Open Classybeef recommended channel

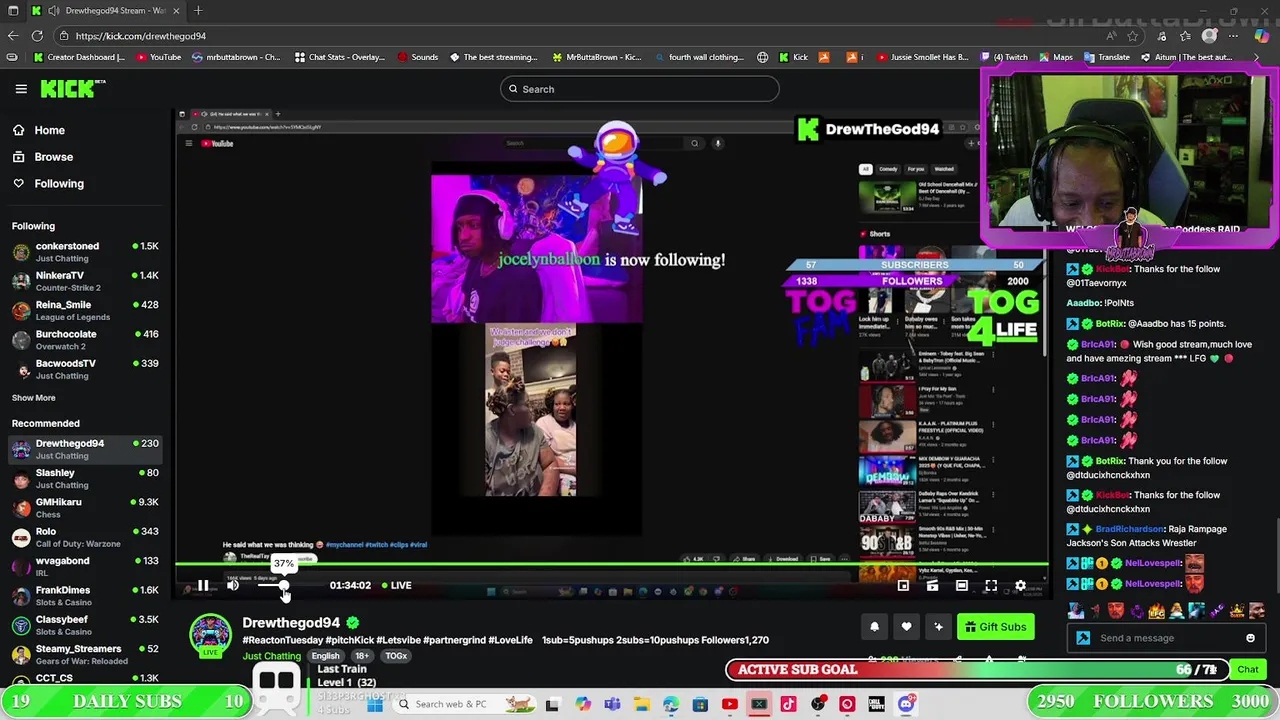pyautogui.click(x=86, y=625)
